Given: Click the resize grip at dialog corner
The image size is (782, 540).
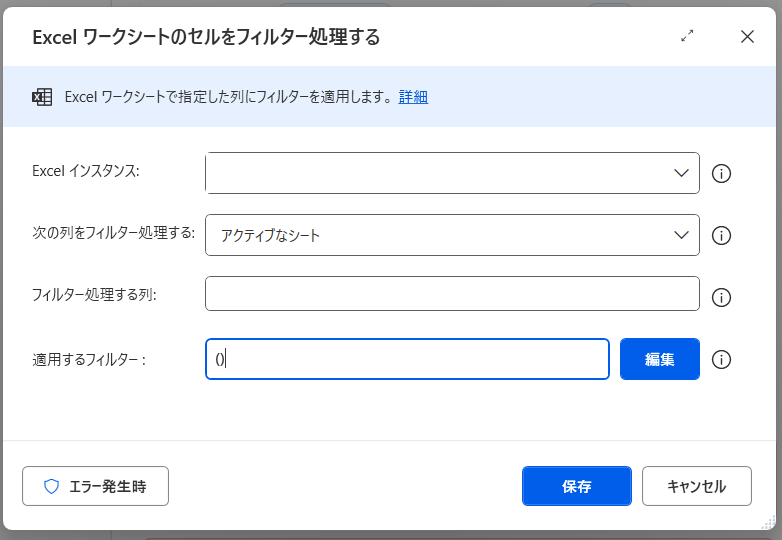Looking at the screenshot, I should tap(768, 521).
